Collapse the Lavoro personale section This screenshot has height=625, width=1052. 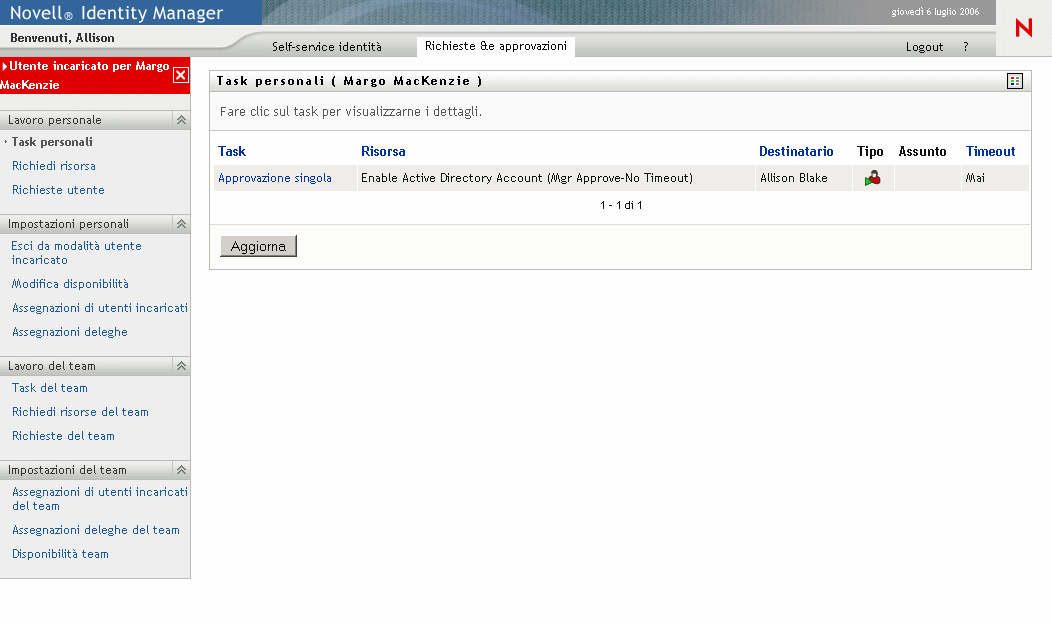point(181,120)
